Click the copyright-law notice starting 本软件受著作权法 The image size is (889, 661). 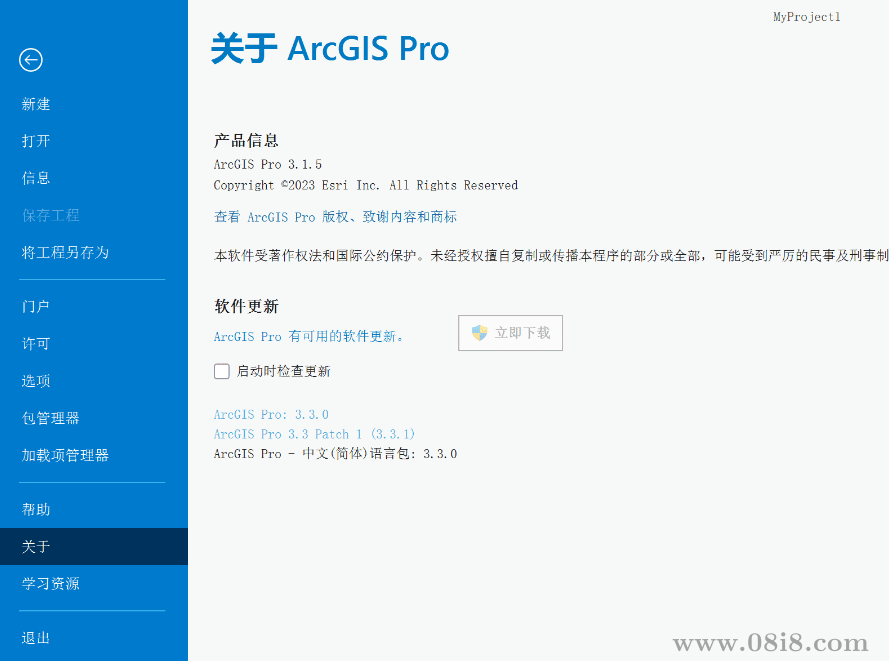[551, 256]
